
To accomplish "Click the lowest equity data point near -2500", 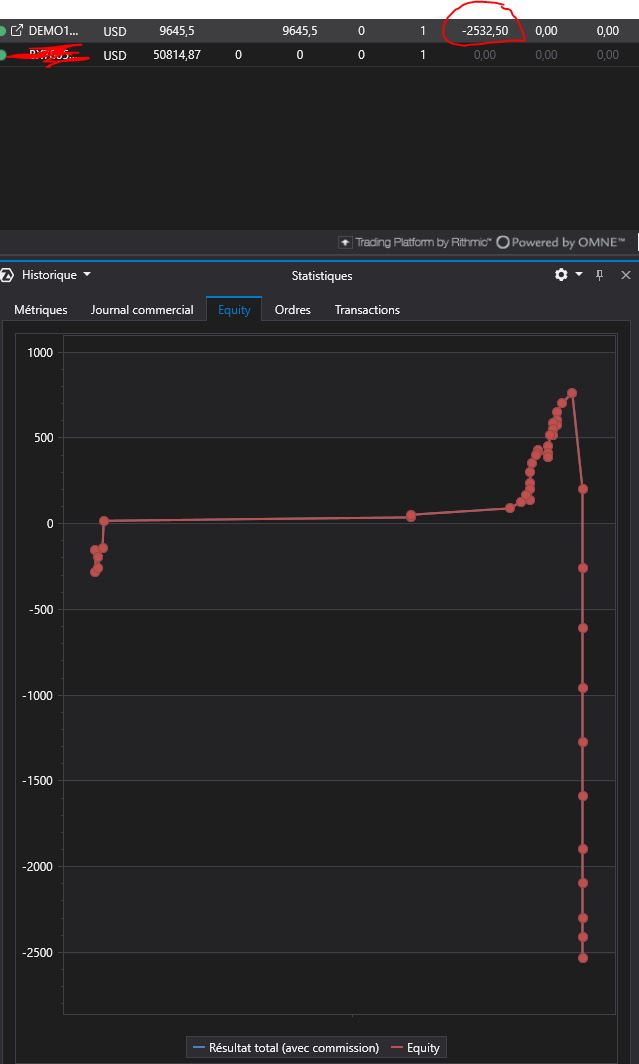I will [583, 958].
